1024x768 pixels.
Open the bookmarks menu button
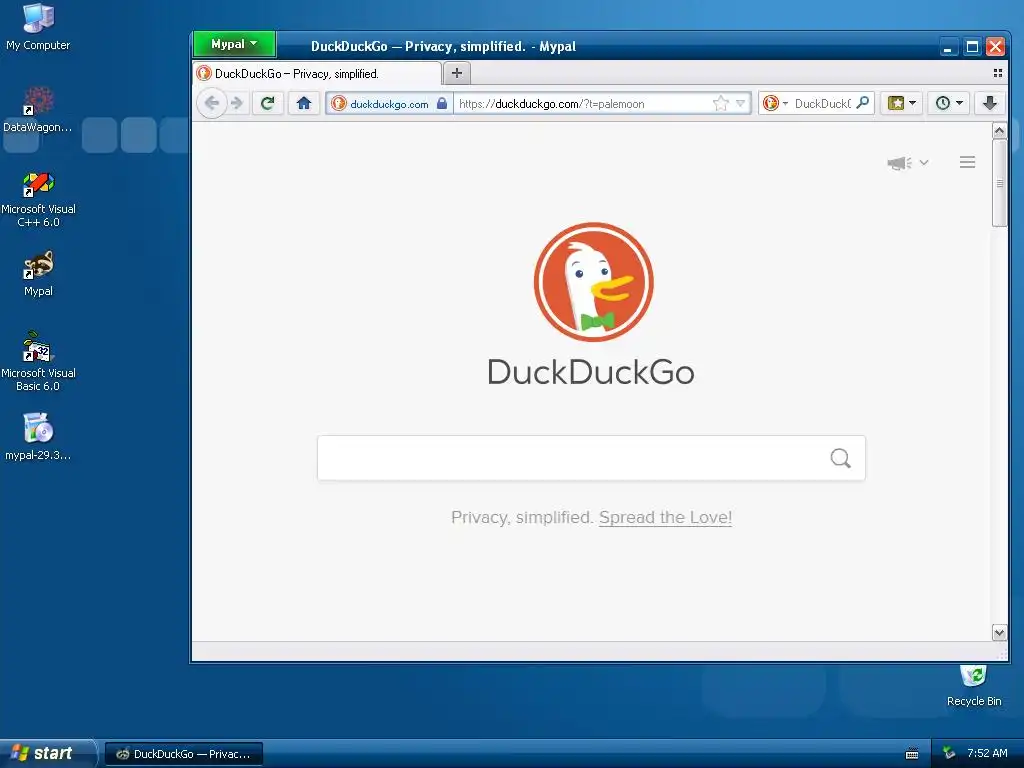click(896, 103)
